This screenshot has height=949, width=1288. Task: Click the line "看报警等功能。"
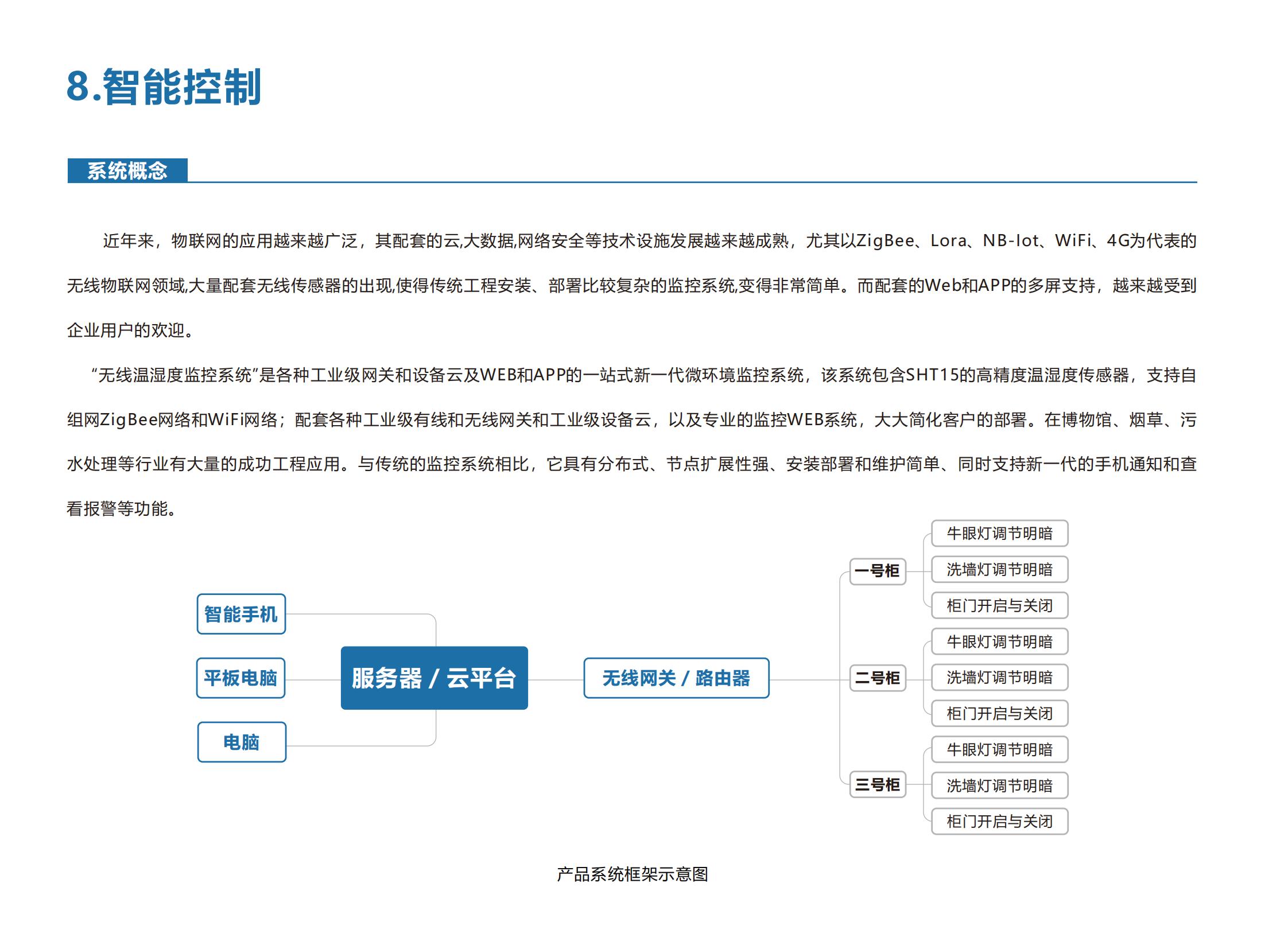pyautogui.click(x=122, y=508)
